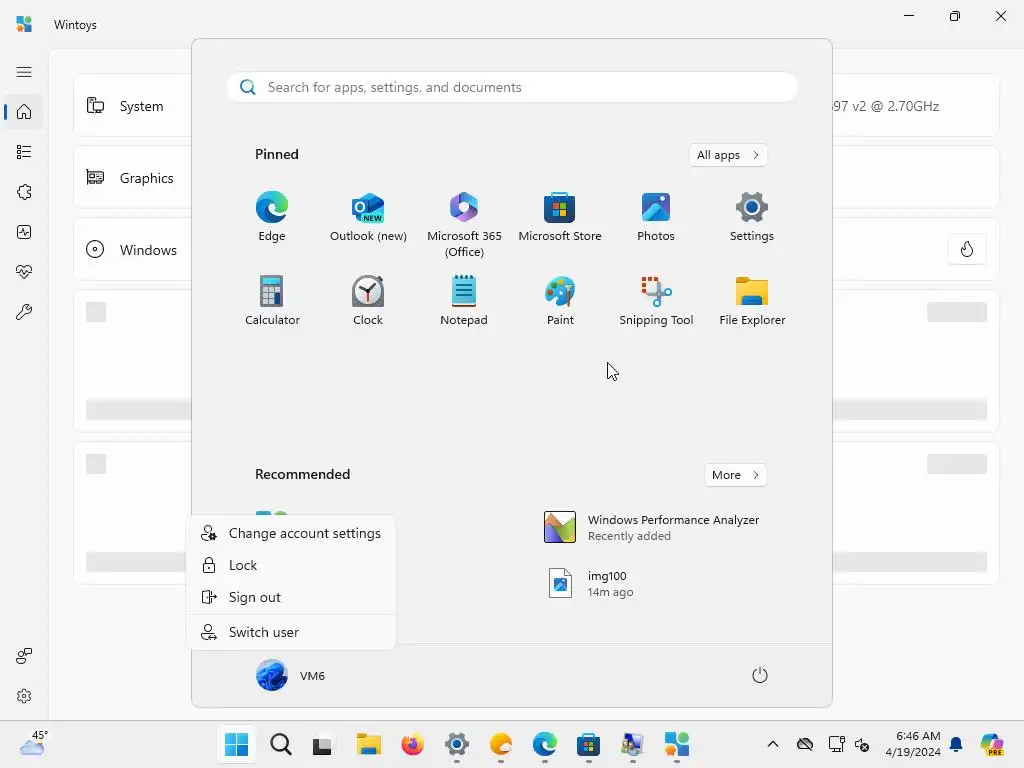
Task: Click the flame icon button in Wintoys
Action: coord(967,249)
